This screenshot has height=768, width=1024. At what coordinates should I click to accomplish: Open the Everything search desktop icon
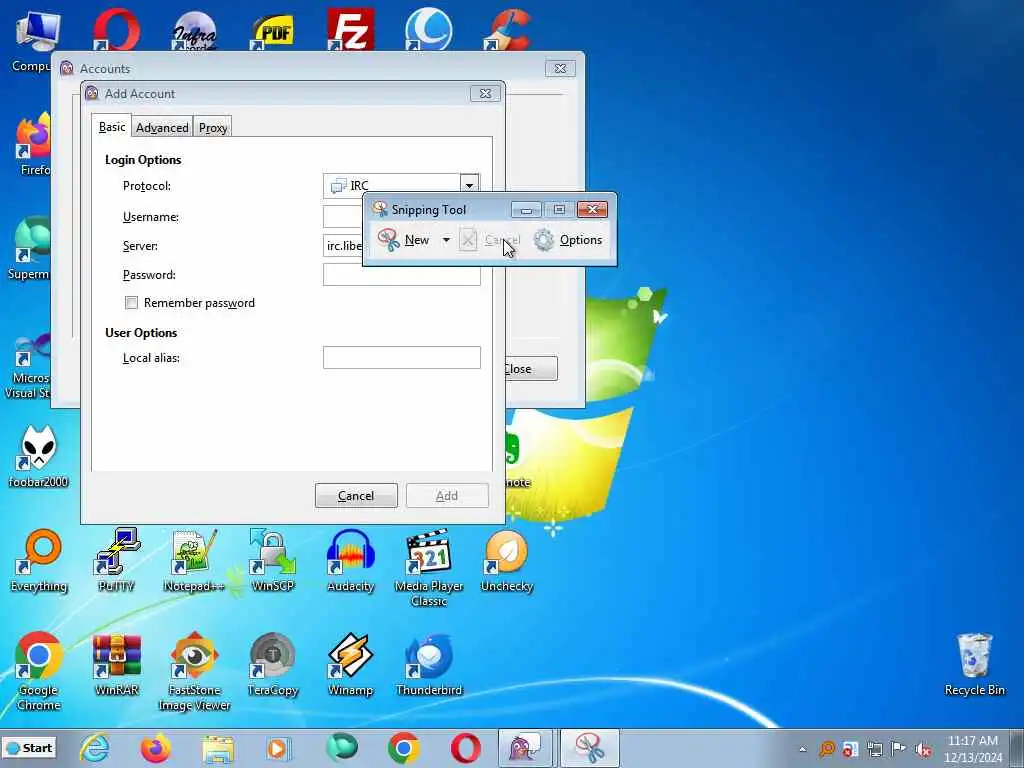tap(39, 561)
